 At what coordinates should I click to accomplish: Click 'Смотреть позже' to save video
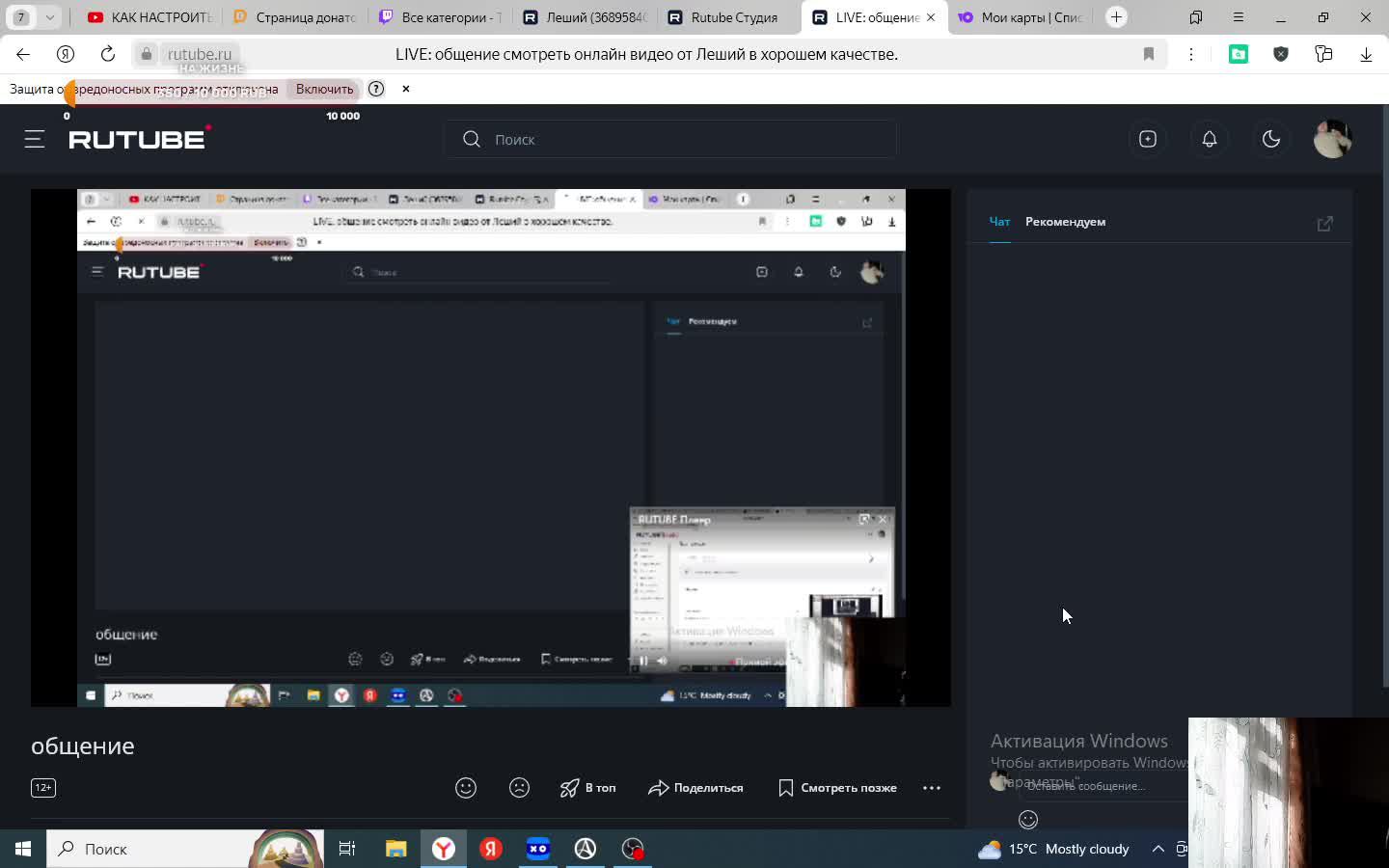coord(837,788)
